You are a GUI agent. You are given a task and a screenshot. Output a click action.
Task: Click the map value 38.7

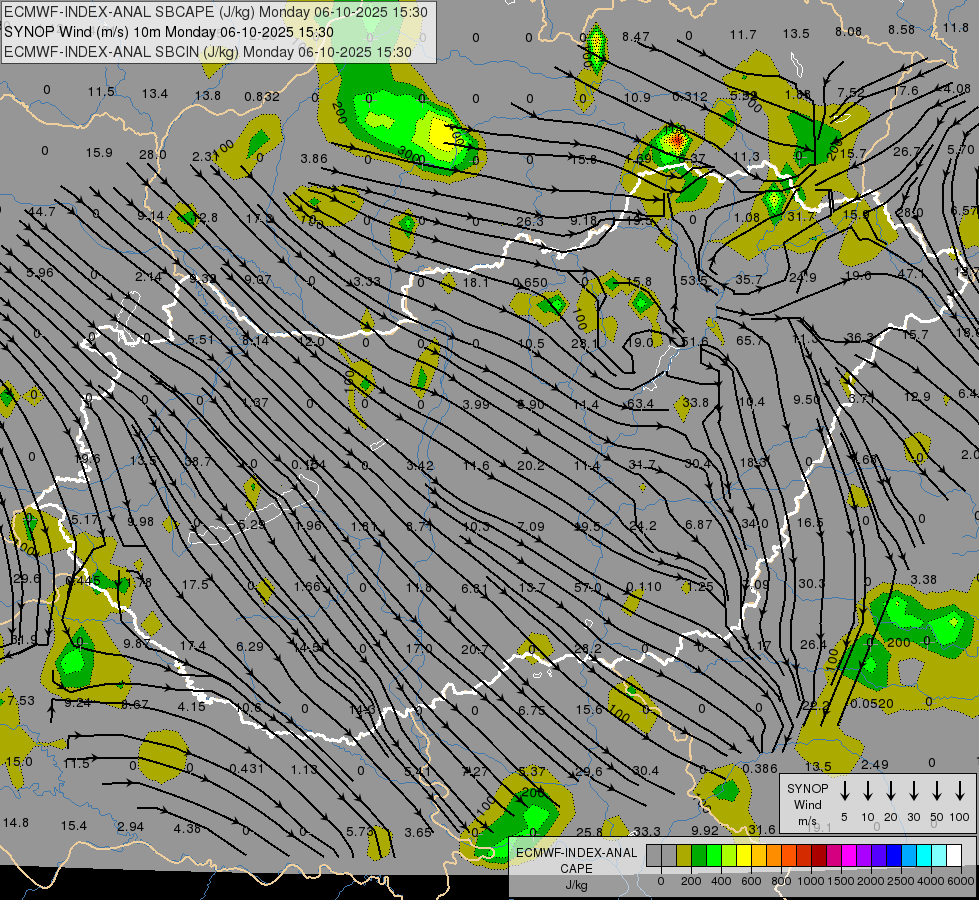198,462
